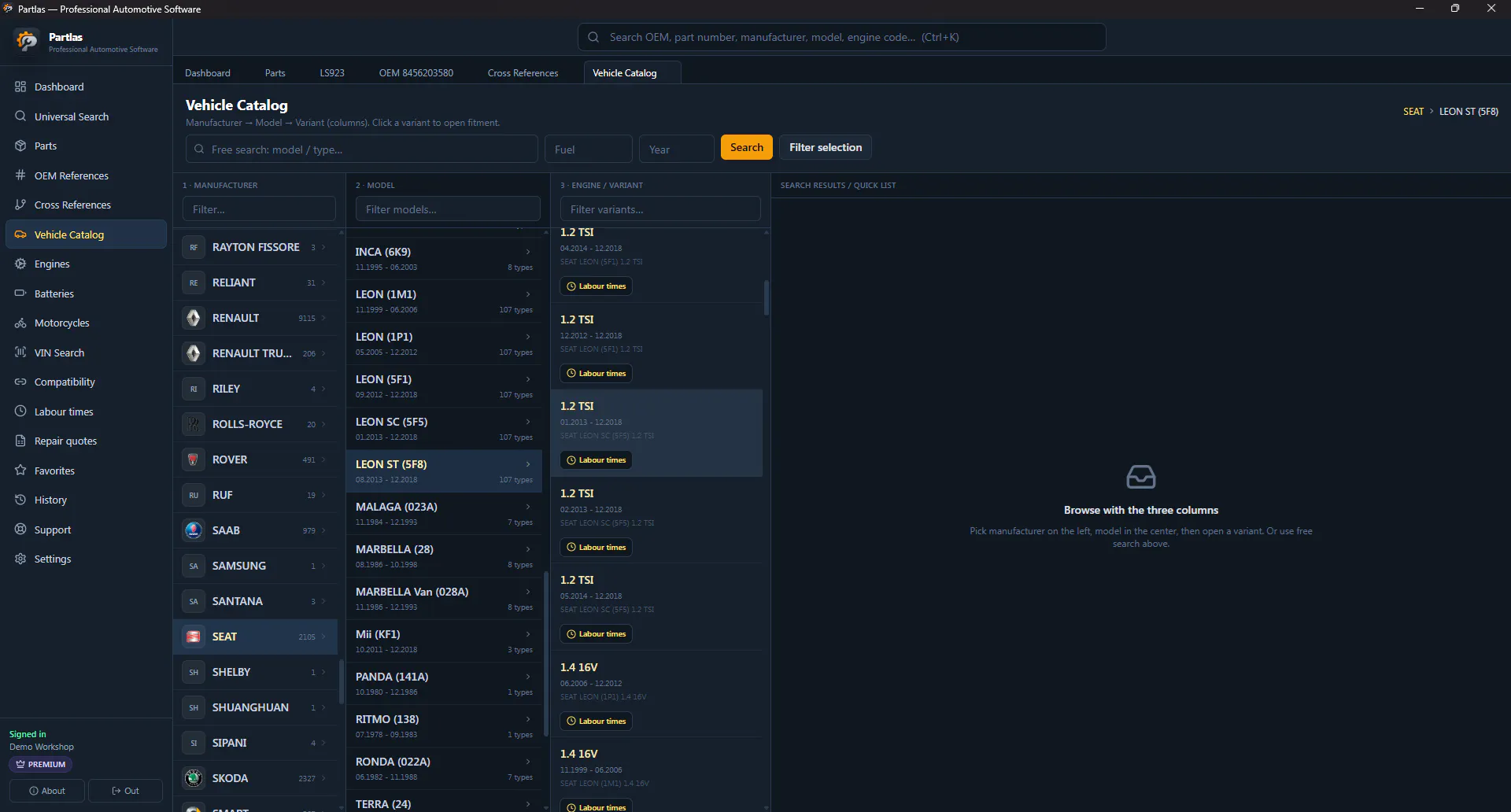The width and height of the screenshot is (1511, 812).
Task: Open Labour times for 1.2 TSI 01.2013 variant
Action: [x=597, y=460]
